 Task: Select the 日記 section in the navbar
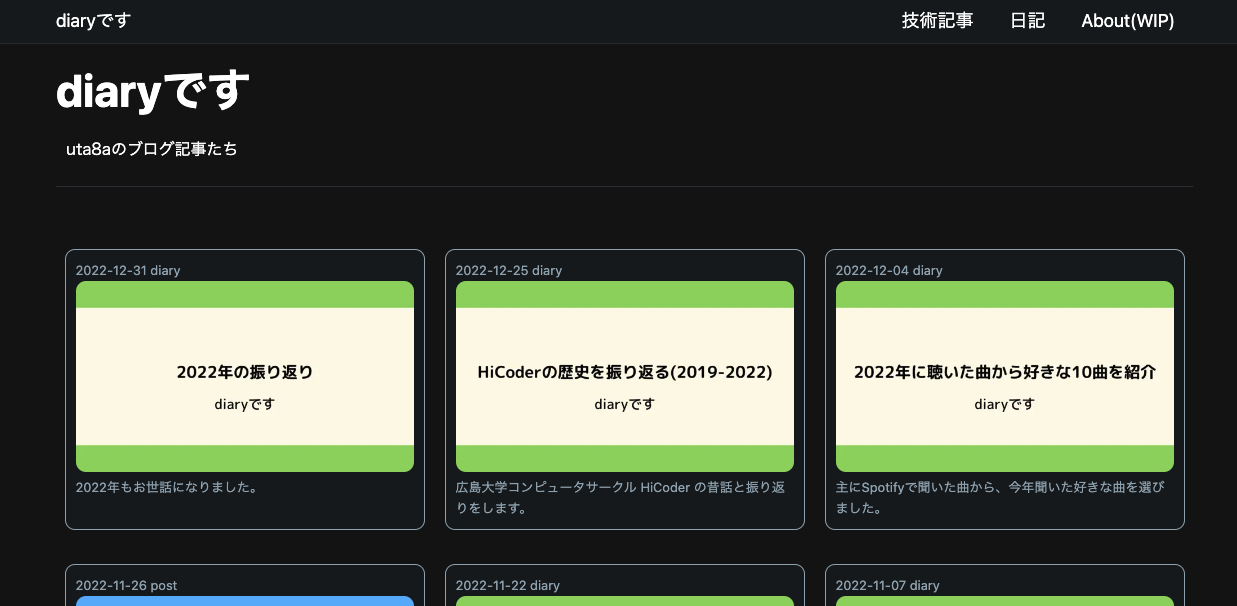point(1027,20)
